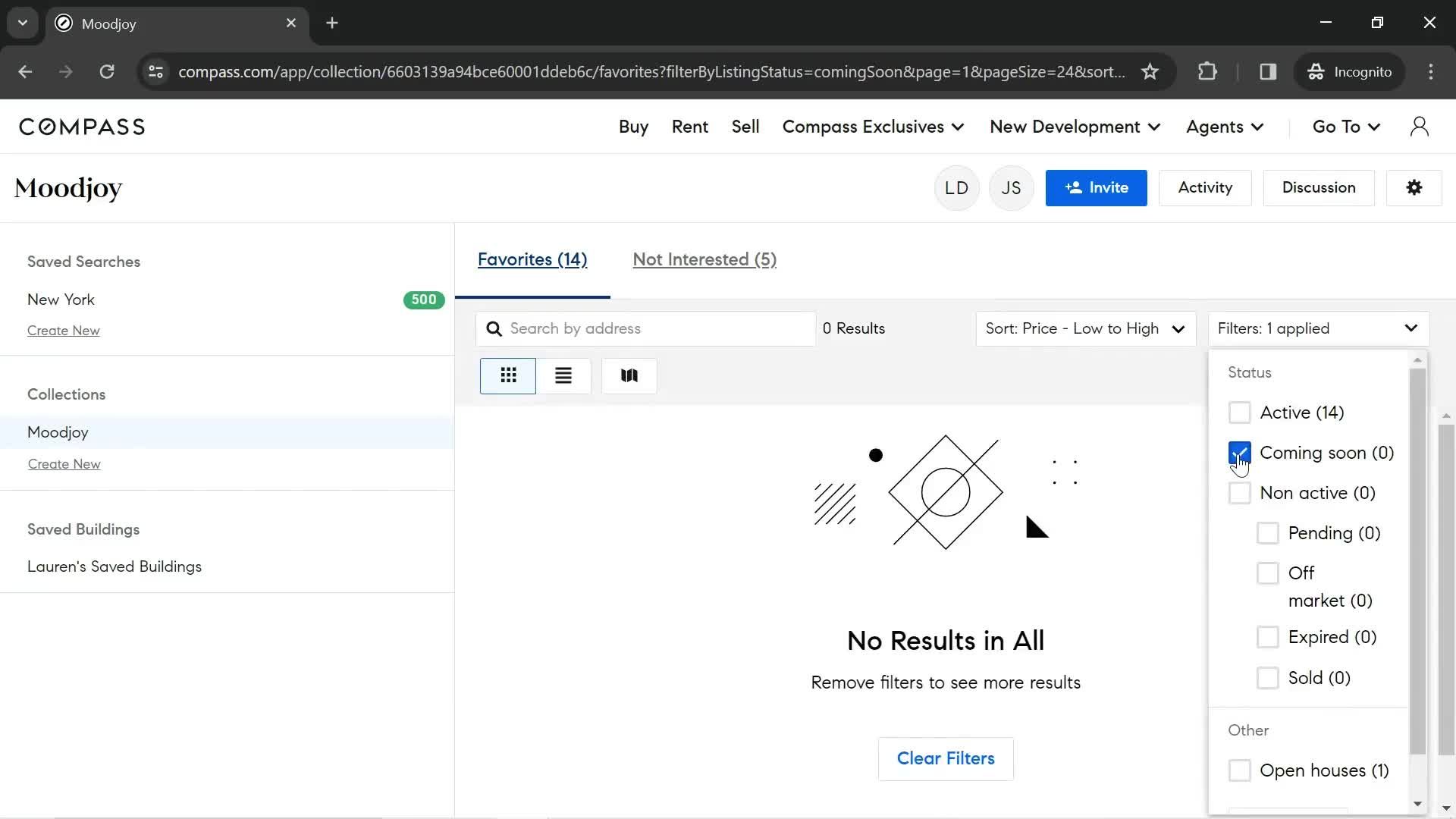
Task: Switch to list view
Action: pos(563,375)
